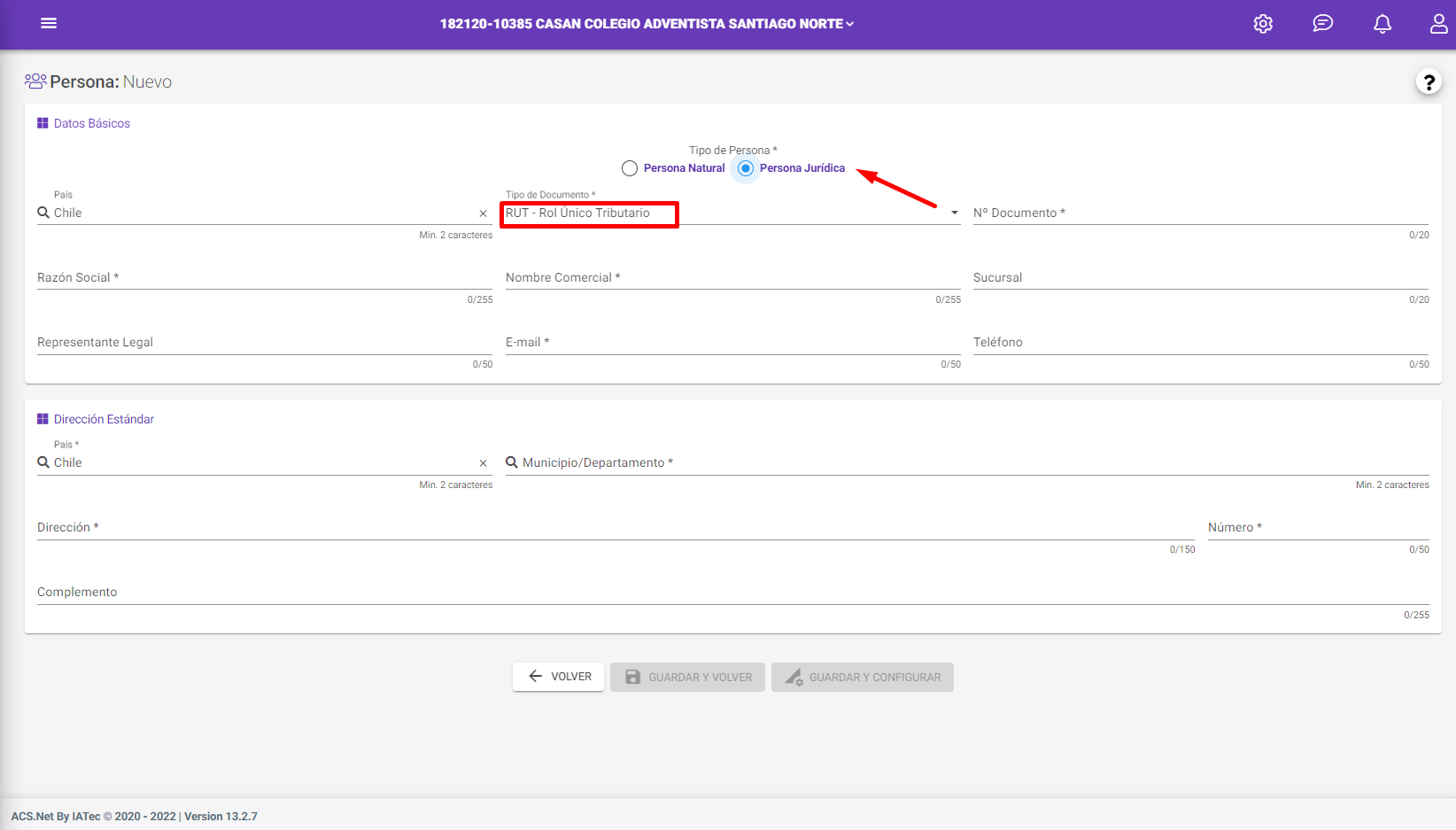Click the GUARDAR Y CONFIGURAR button

tap(863, 677)
